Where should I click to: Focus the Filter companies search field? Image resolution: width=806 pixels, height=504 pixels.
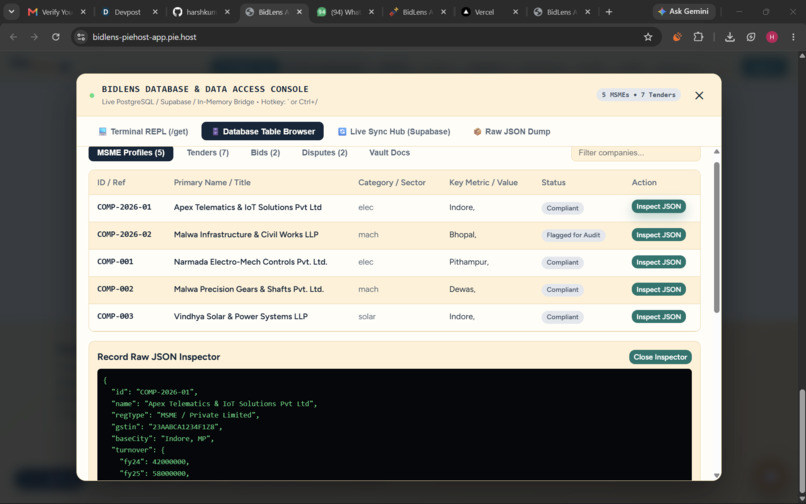coord(635,153)
